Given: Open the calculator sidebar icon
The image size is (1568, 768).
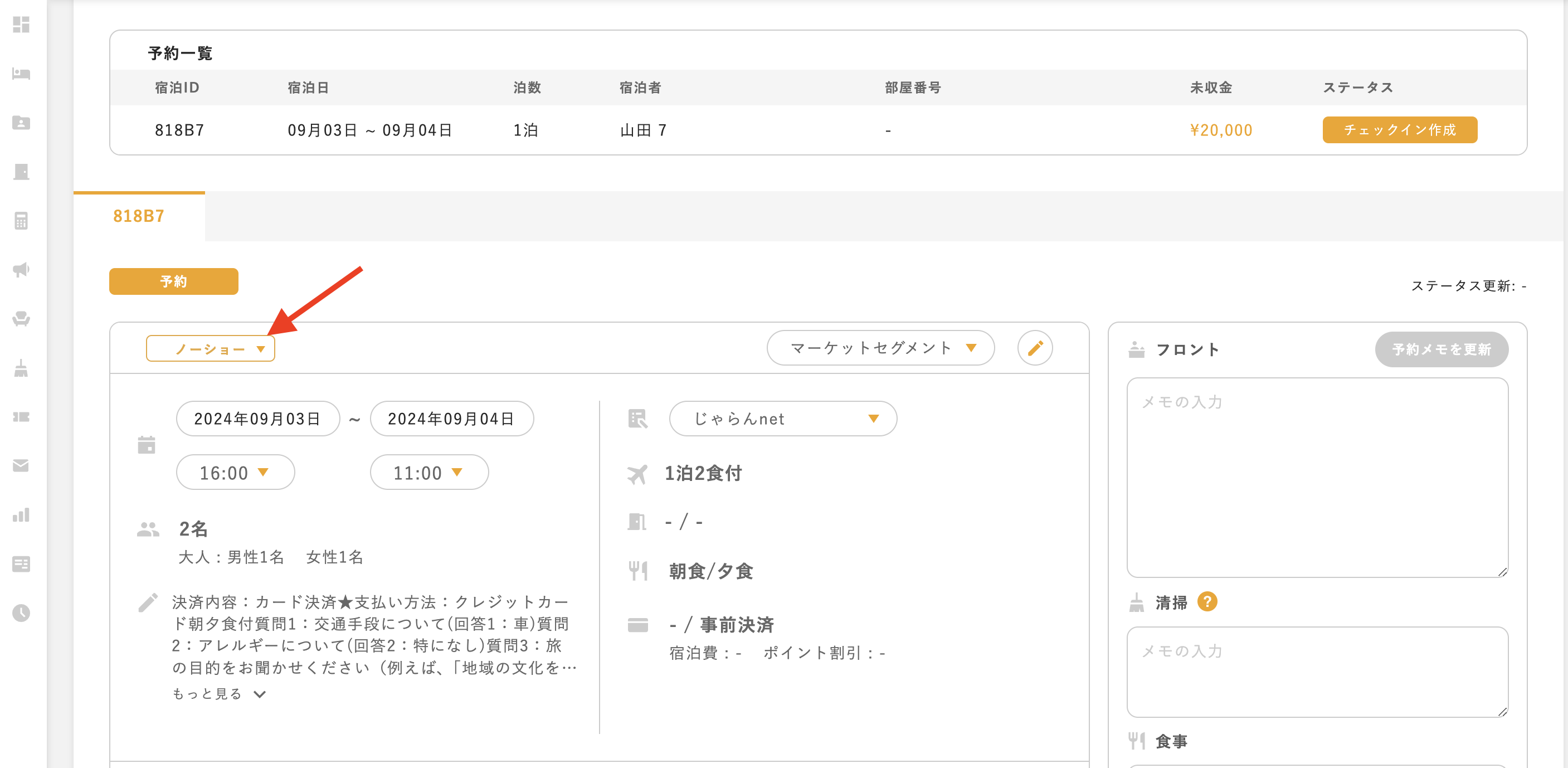Looking at the screenshot, I should (x=21, y=221).
